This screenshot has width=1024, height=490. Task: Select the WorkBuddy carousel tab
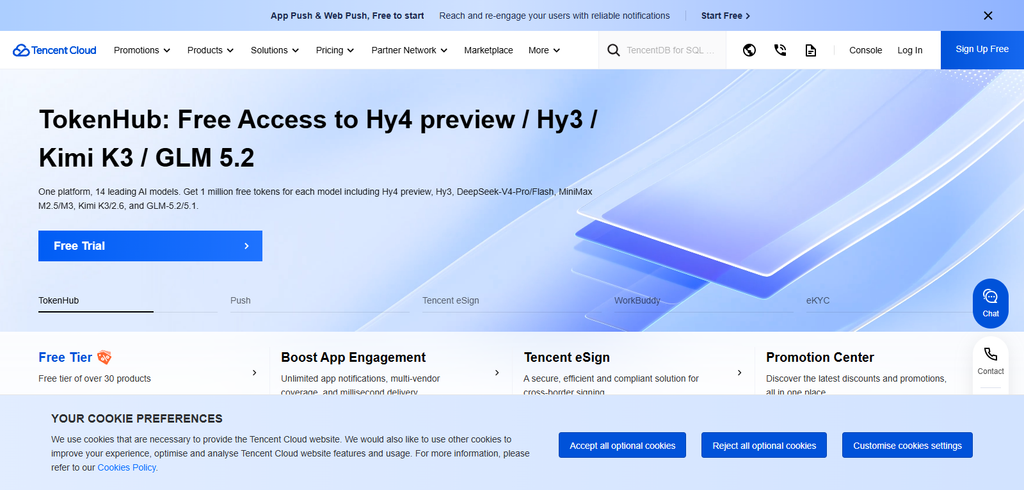point(704,301)
